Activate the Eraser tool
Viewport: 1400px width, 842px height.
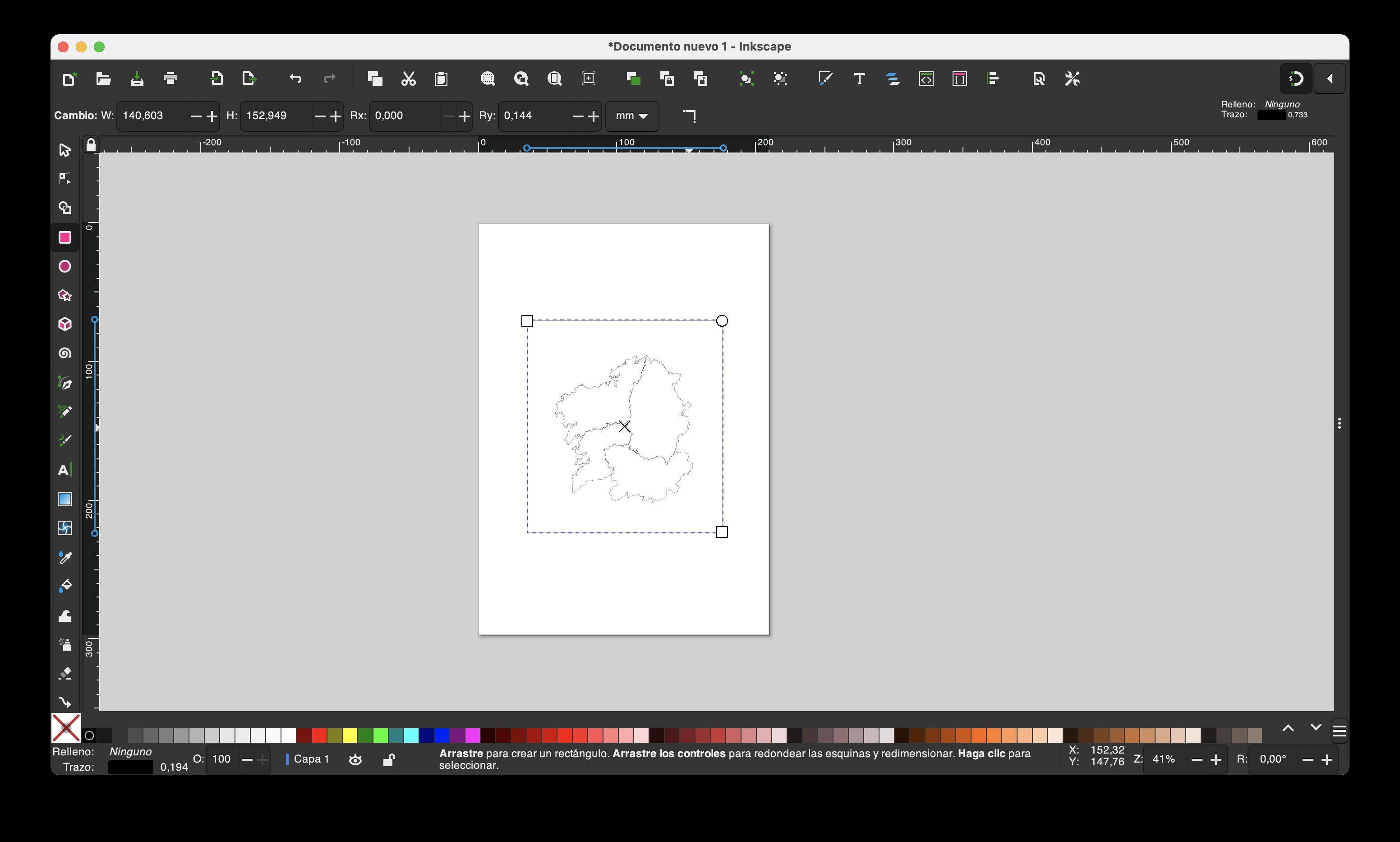pos(64,674)
